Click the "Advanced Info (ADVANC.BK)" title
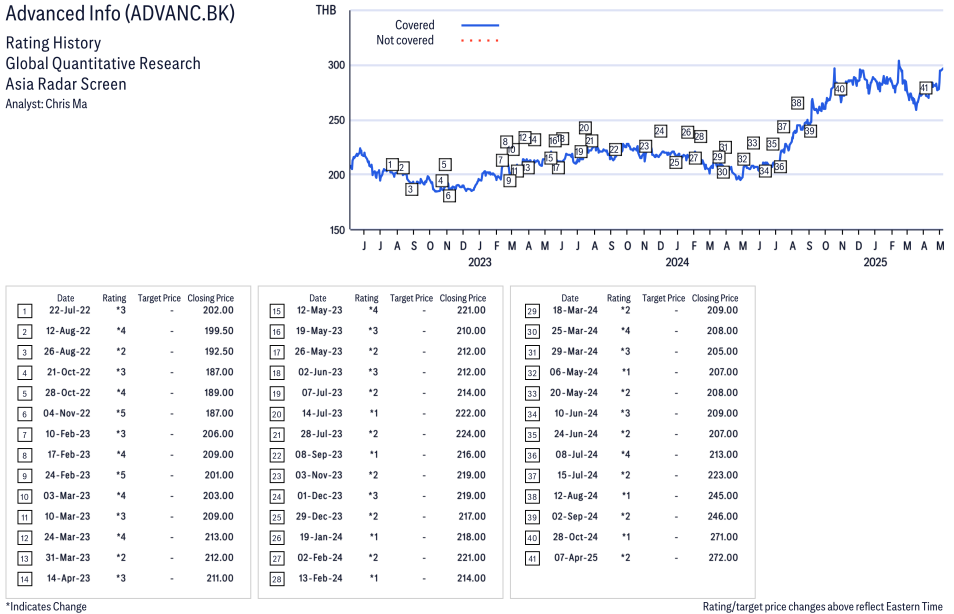The height and width of the screenshot is (614, 954). [x=120, y=13]
